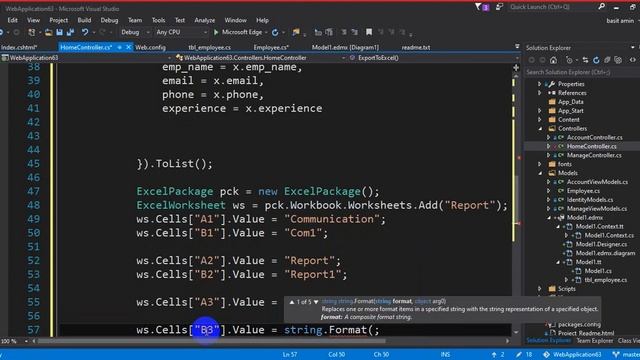Select ManageController.cs in Solution Explorer

tap(594, 155)
